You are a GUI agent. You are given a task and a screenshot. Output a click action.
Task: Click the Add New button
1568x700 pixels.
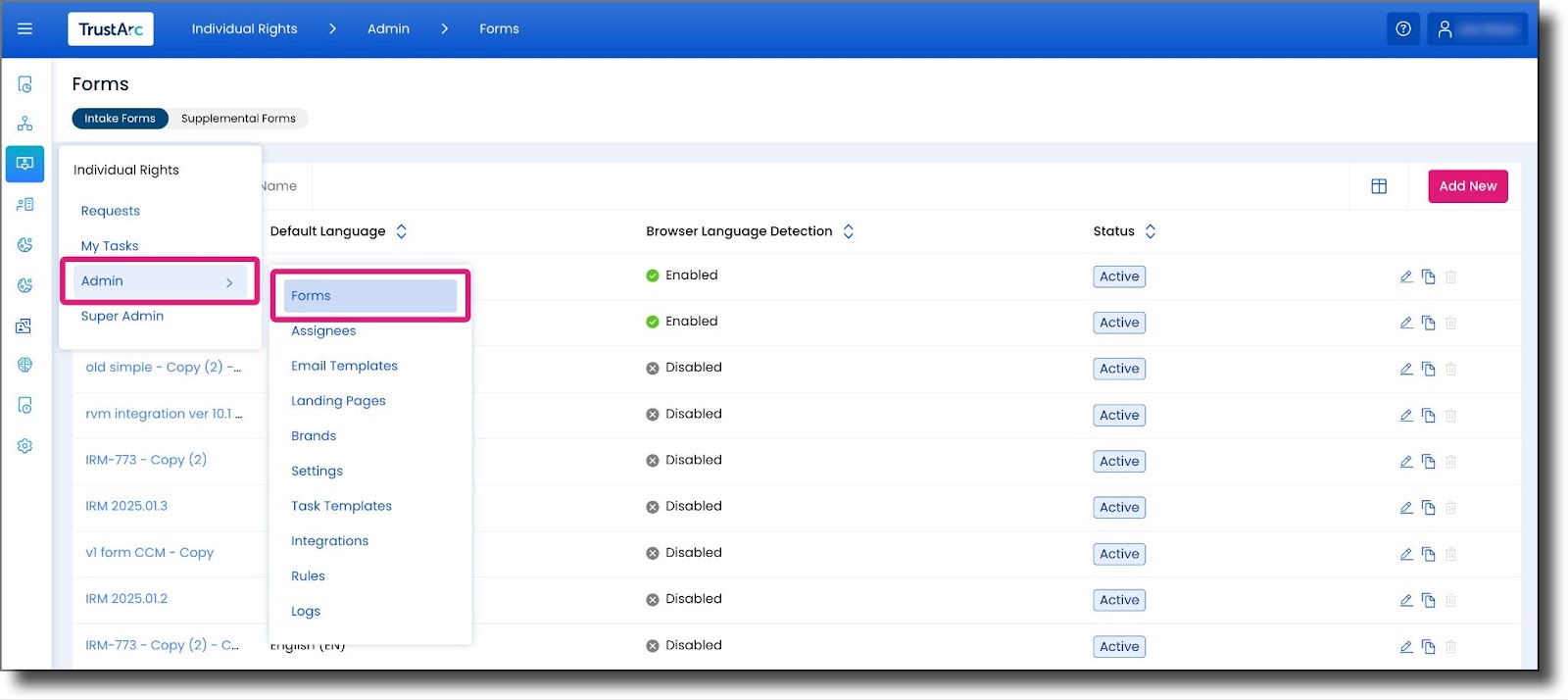click(1468, 186)
